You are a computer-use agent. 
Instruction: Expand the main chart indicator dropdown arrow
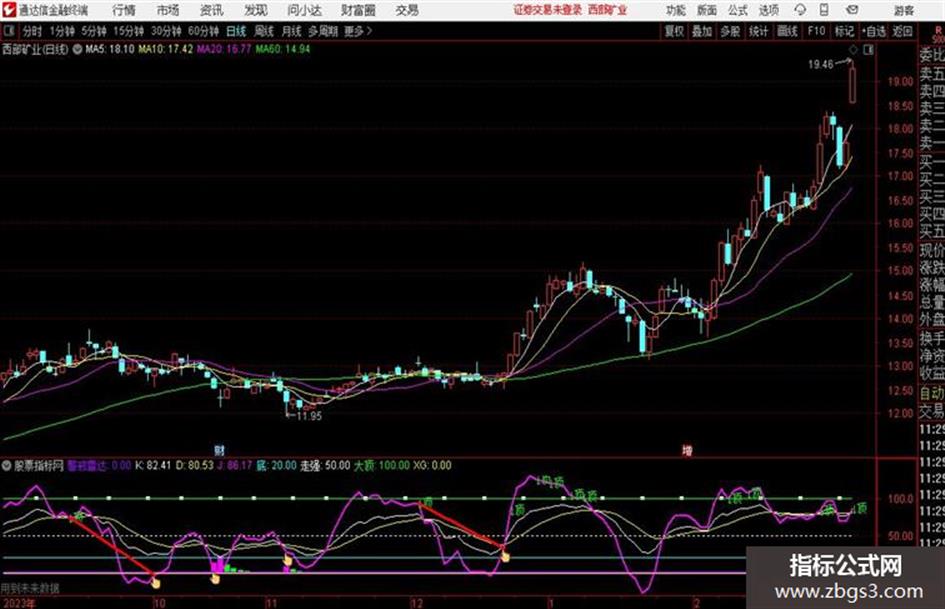77,49
